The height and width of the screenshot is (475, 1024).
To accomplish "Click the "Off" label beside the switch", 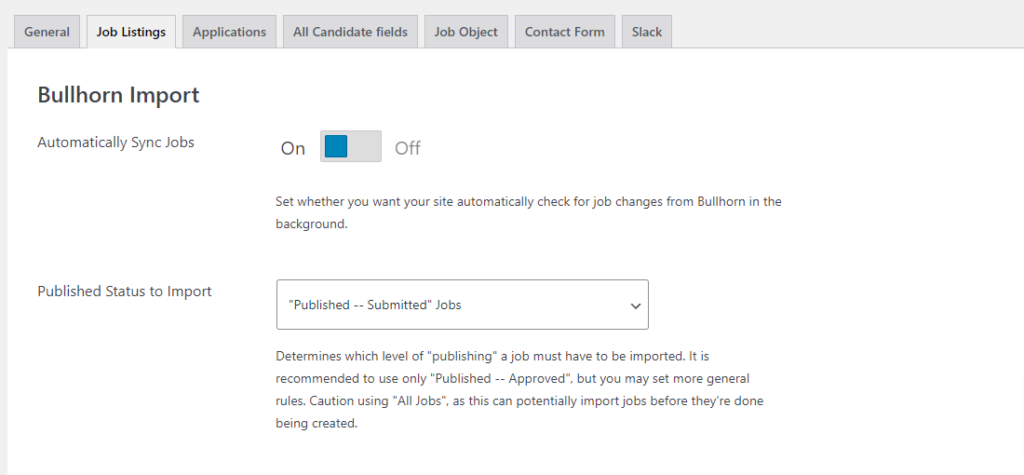I will click(x=407, y=148).
